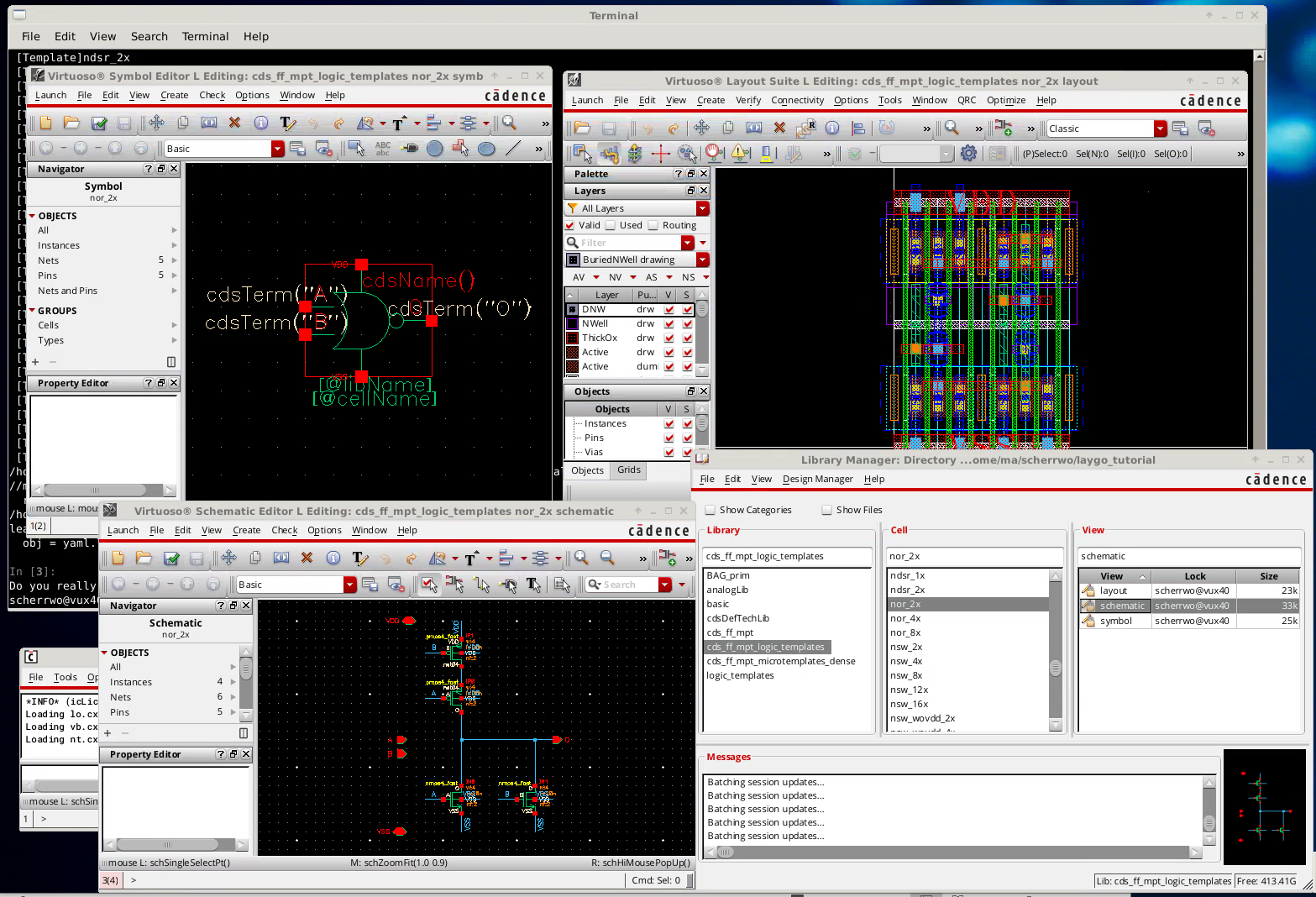Enable the Show Categories checkbox

(710, 510)
